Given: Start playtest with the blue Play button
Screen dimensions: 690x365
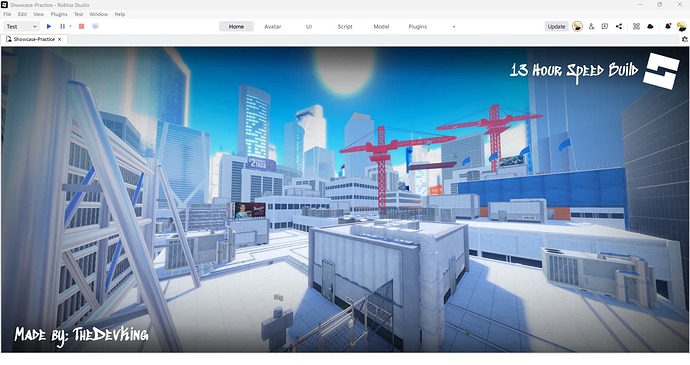Looking at the screenshot, I should tap(49, 26).
